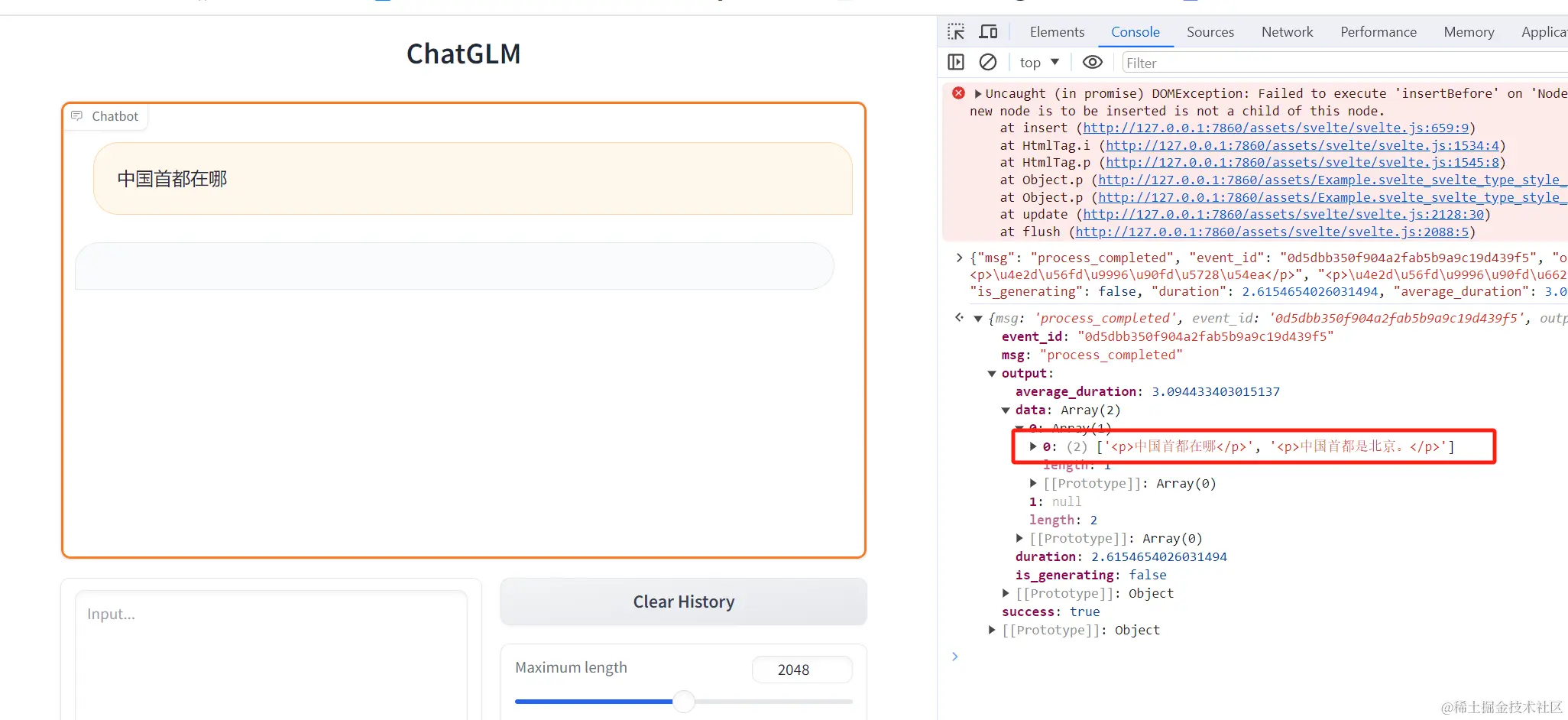Show the console sidebar panel icon
The image size is (1568, 720).
coord(956,62)
